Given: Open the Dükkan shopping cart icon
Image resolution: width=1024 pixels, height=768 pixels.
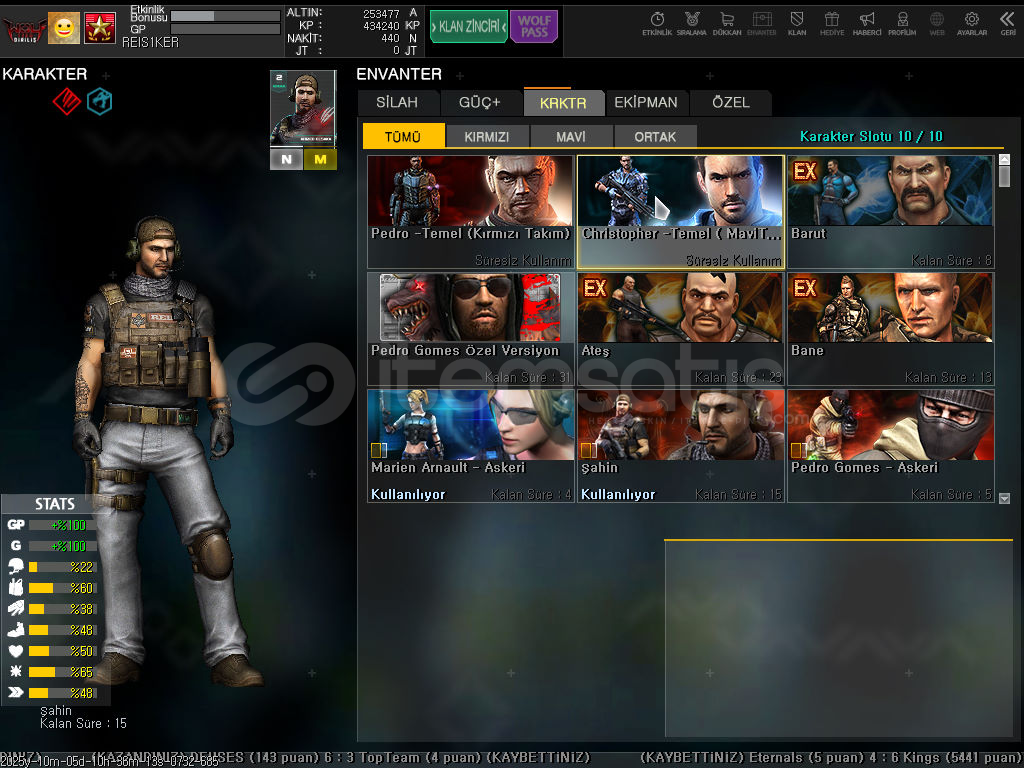Looking at the screenshot, I should (x=727, y=24).
